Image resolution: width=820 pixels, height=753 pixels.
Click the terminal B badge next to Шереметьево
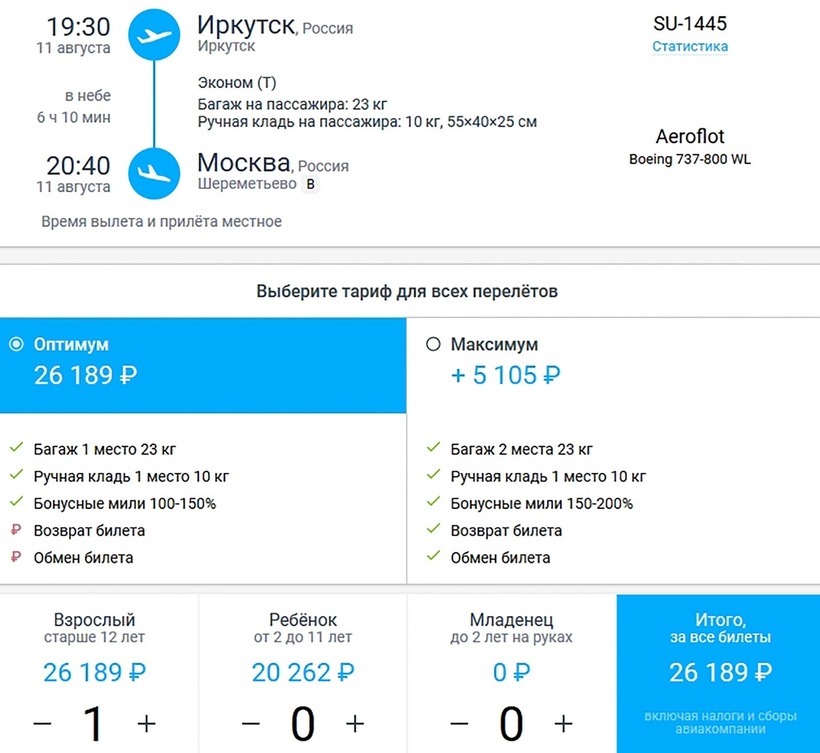pos(310,184)
